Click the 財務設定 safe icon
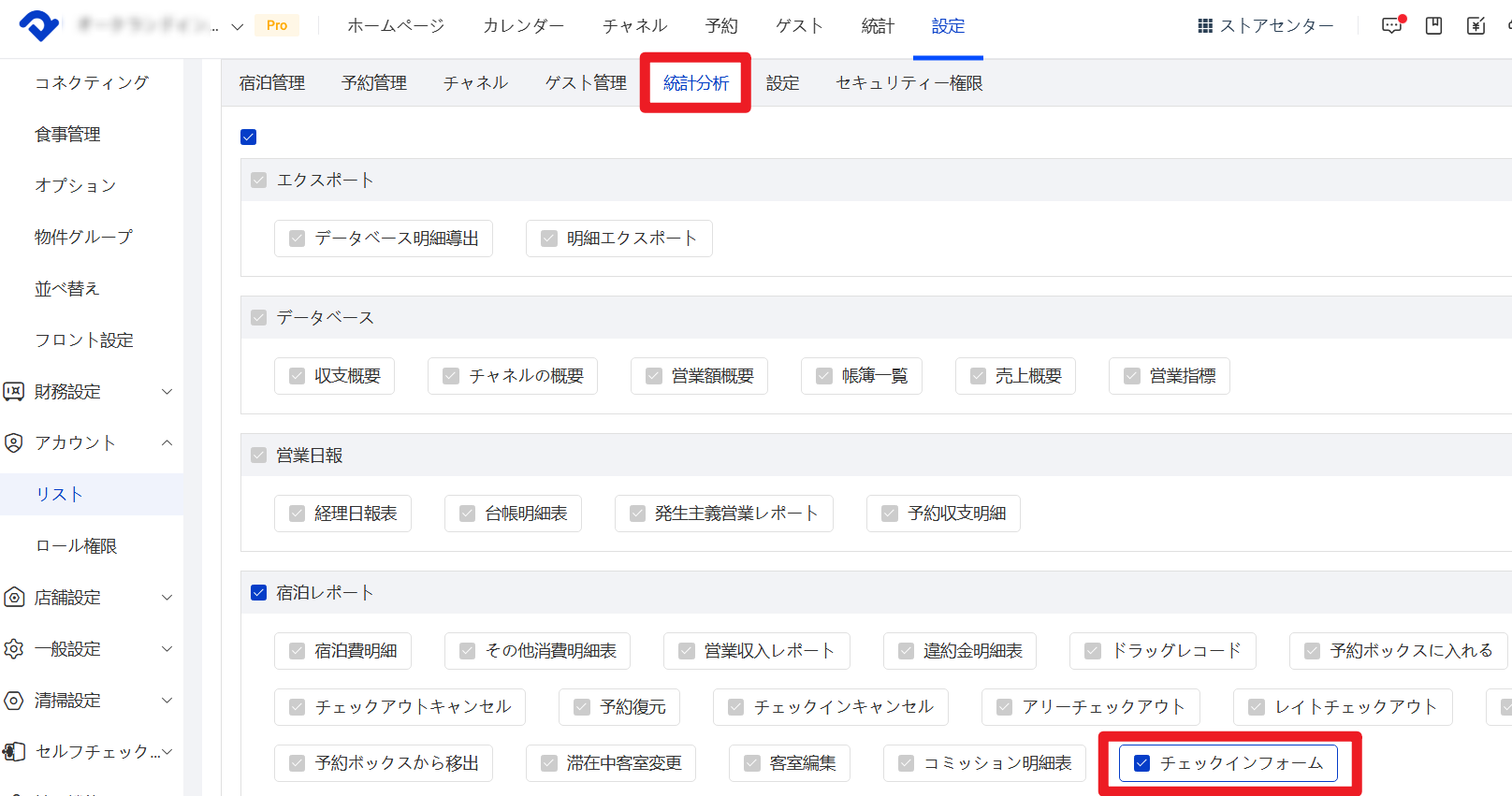The height and width of the screenshot is (796, 1512). (x=14, y=392)
